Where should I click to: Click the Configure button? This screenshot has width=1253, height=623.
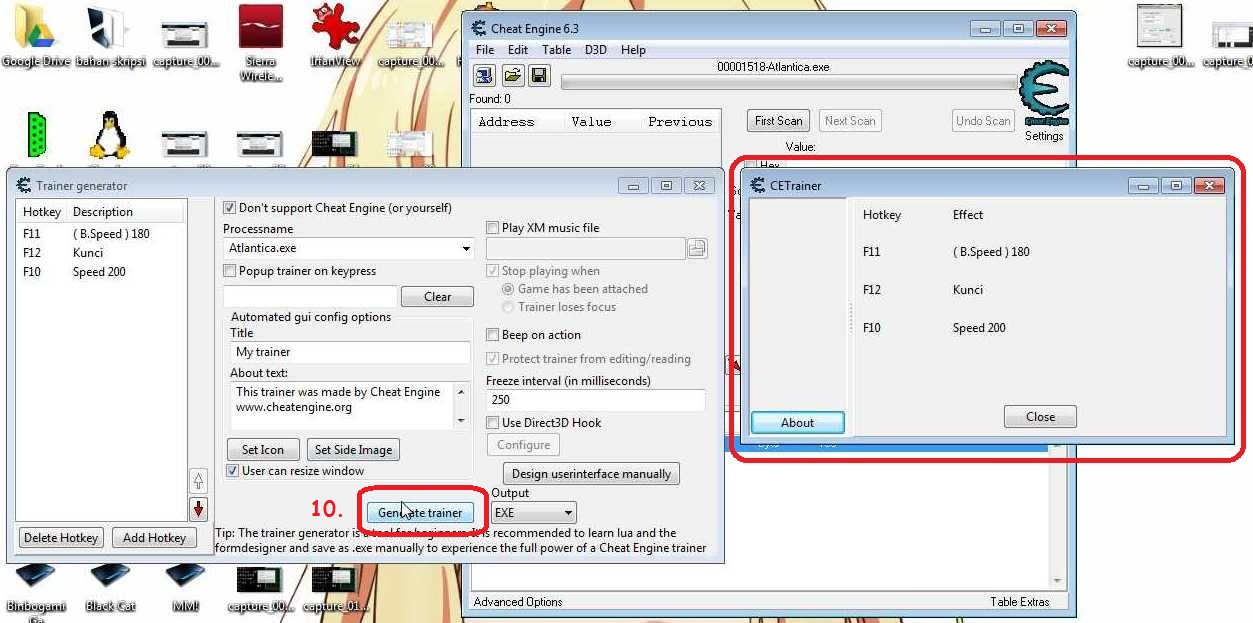tap(524, 445)
